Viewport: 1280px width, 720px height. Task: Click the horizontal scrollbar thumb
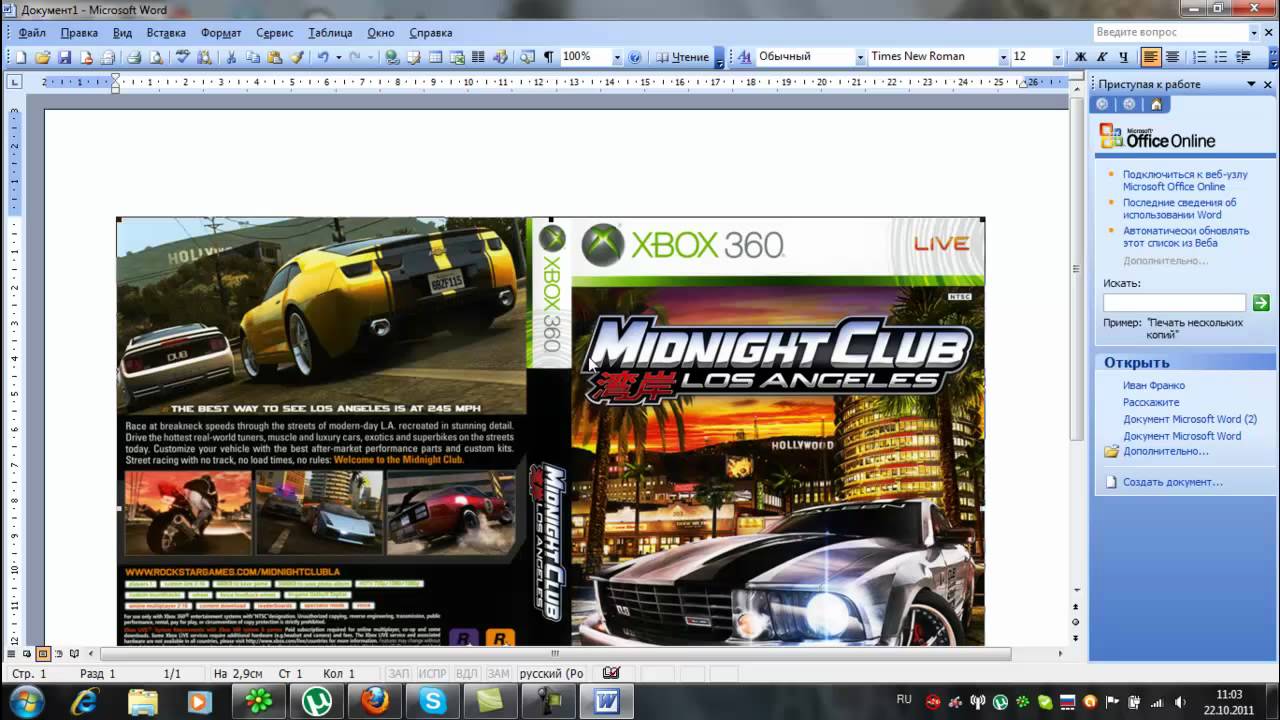point(556,653)
